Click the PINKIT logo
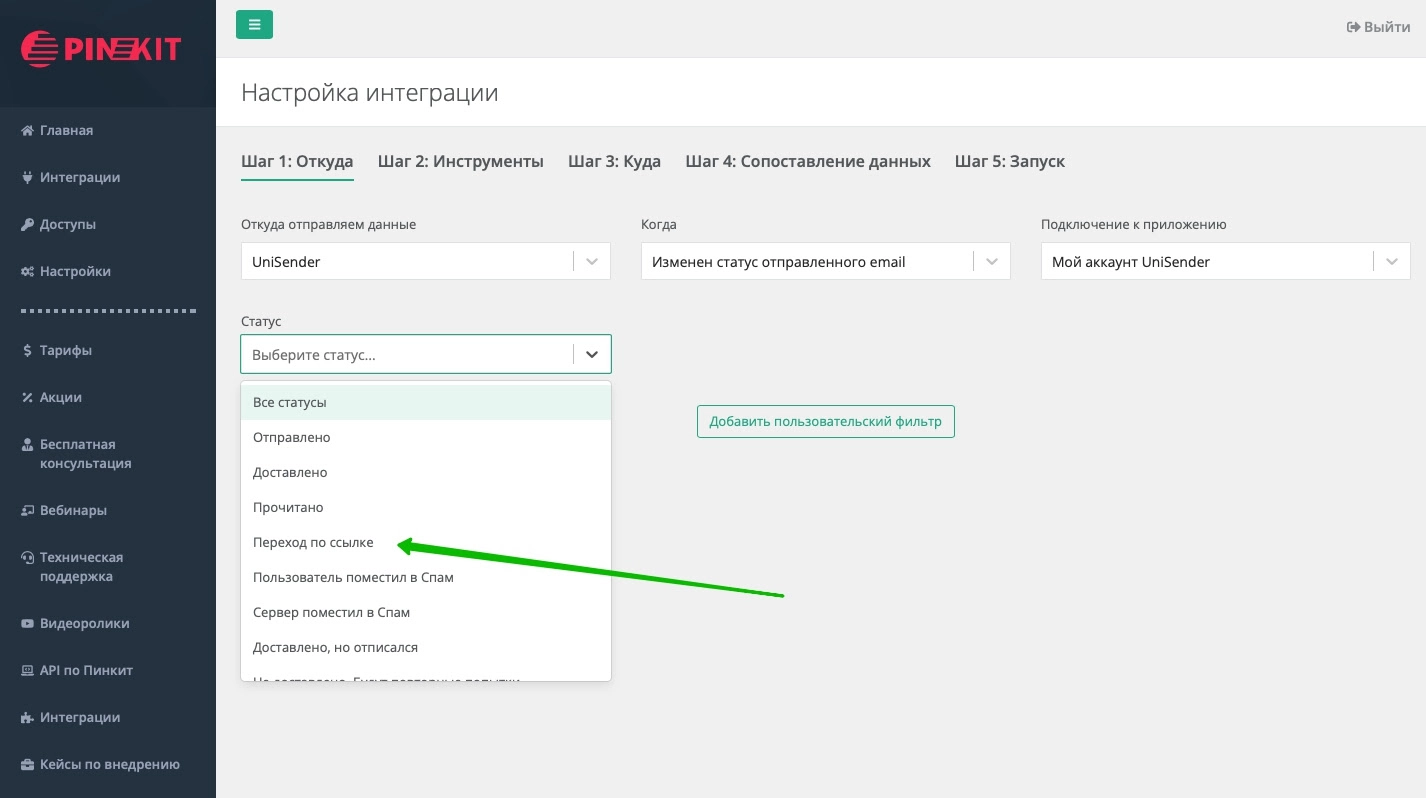The height and width of the screenshot is (798, 1426). tap(100, 49)
